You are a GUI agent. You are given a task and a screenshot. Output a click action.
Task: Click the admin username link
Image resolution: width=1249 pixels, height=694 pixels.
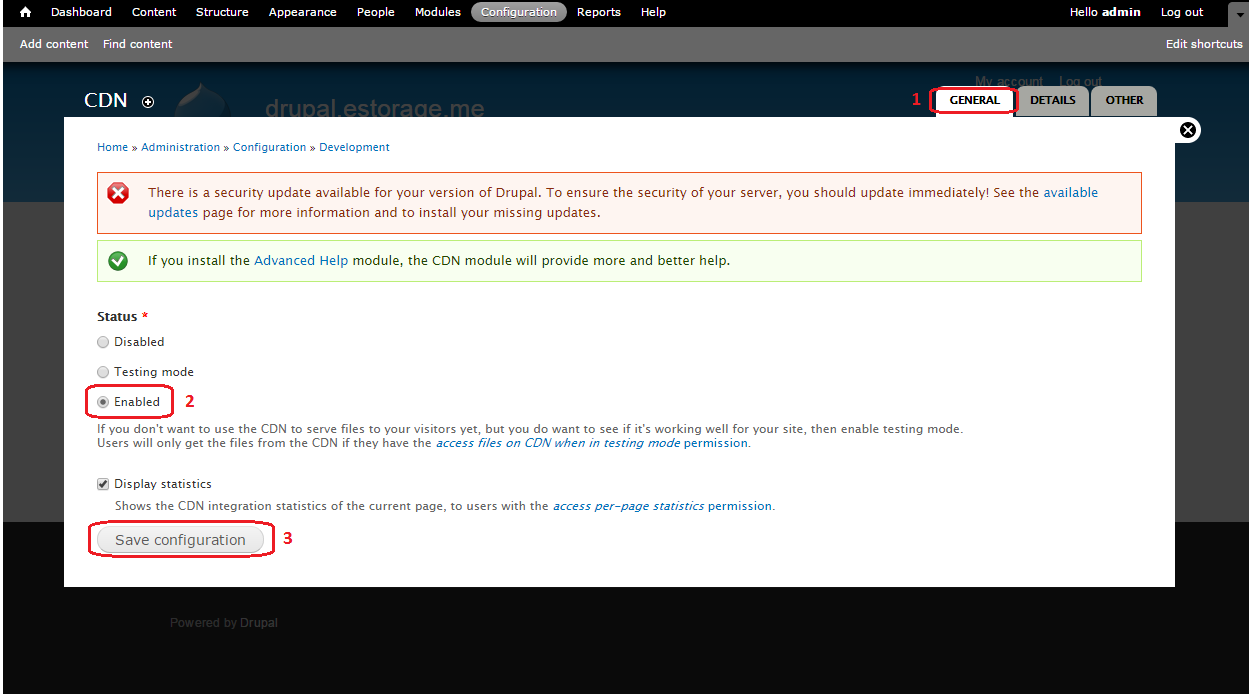click(1121, 12)
